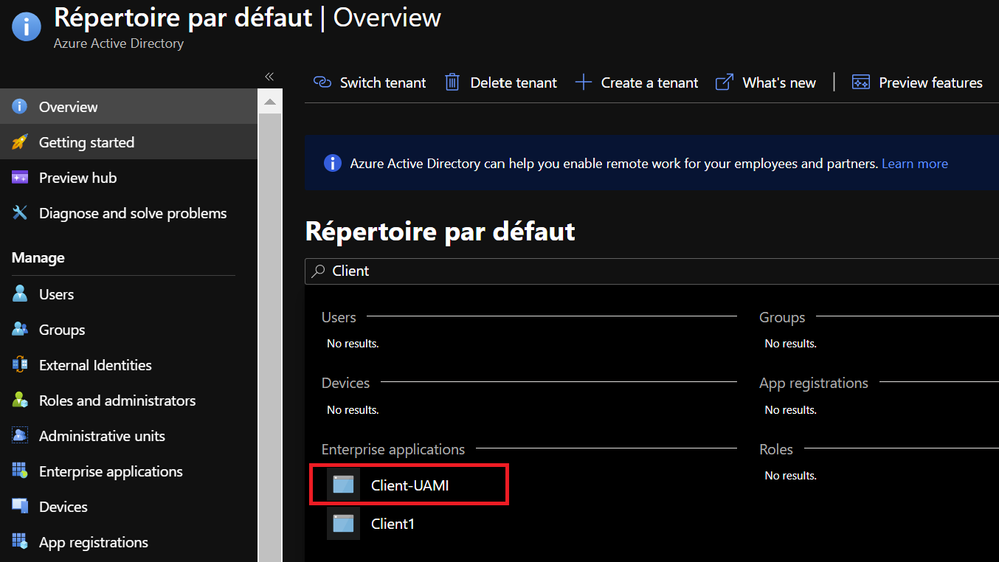Open Diagnose and solve problems
Screen dimensions: 999x562
[x=129, y=213]
